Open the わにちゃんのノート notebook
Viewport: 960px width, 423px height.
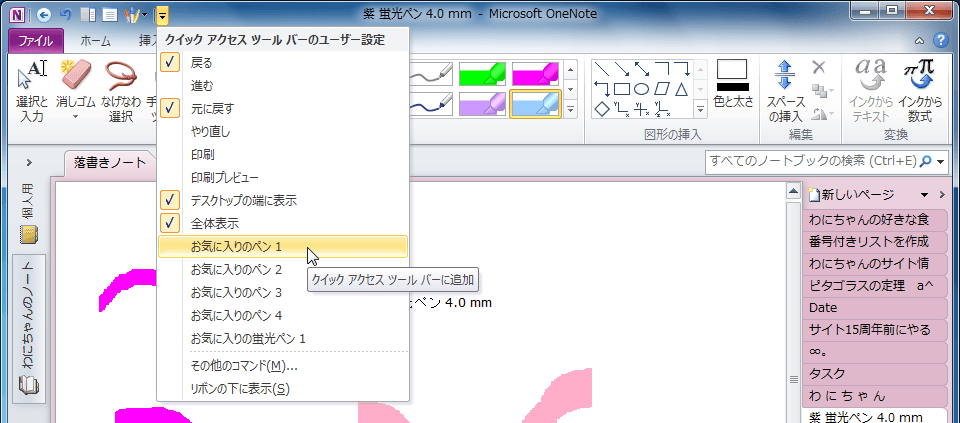pyautogui.click(x=29, y=329)
